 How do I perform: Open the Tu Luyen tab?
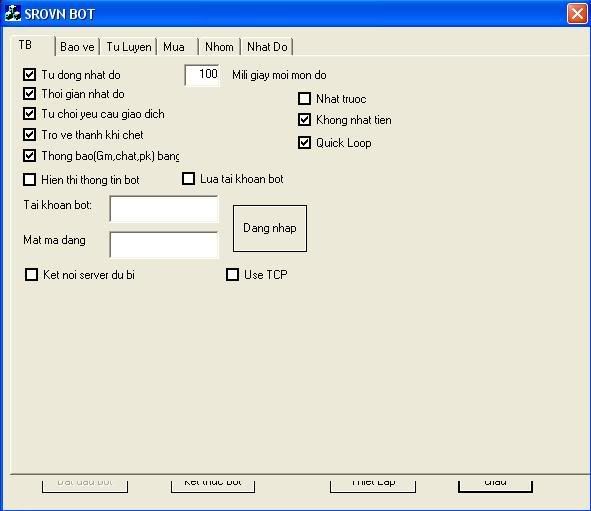[x=129, y=47]
